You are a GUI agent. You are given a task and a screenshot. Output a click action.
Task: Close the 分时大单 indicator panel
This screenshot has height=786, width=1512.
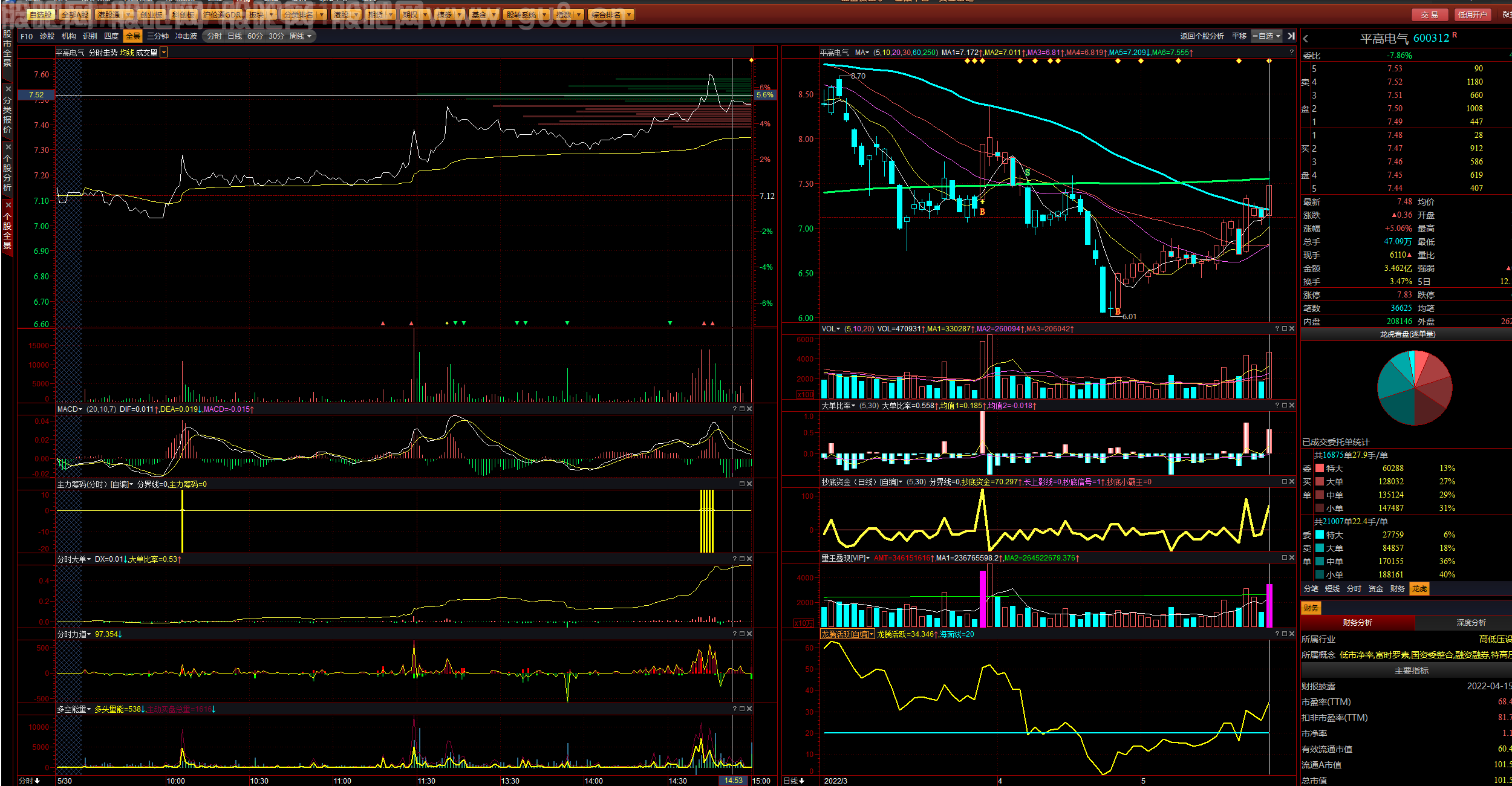(x=749, y=559)
